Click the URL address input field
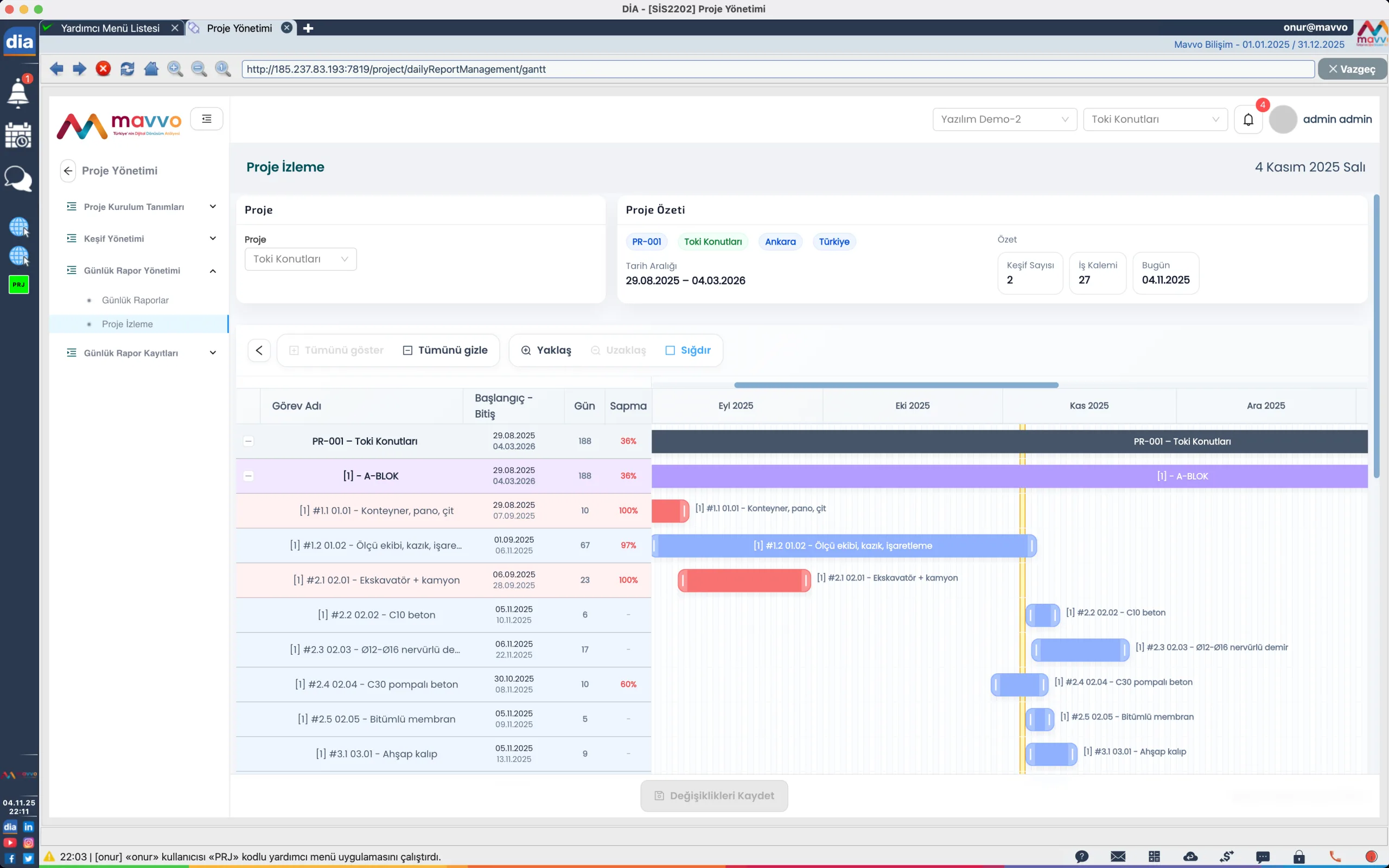 [777, 69]
